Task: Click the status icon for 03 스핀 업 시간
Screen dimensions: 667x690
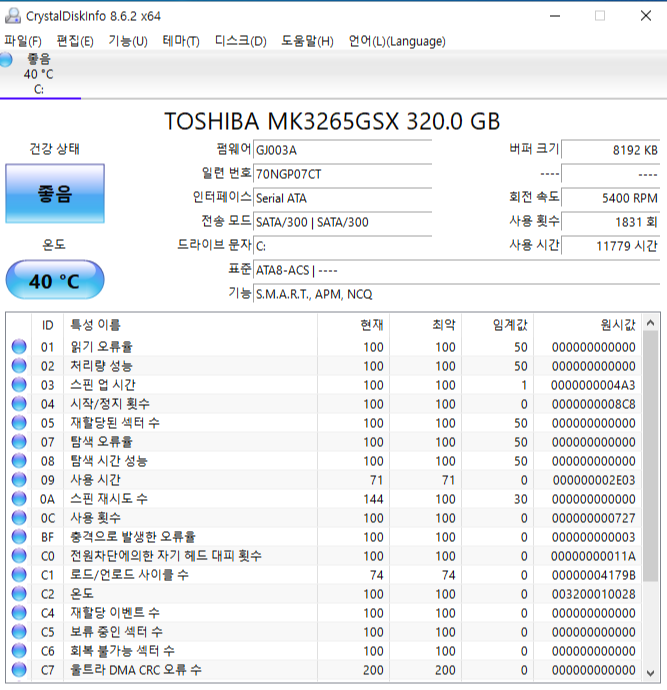Action: tap(19, 385)
